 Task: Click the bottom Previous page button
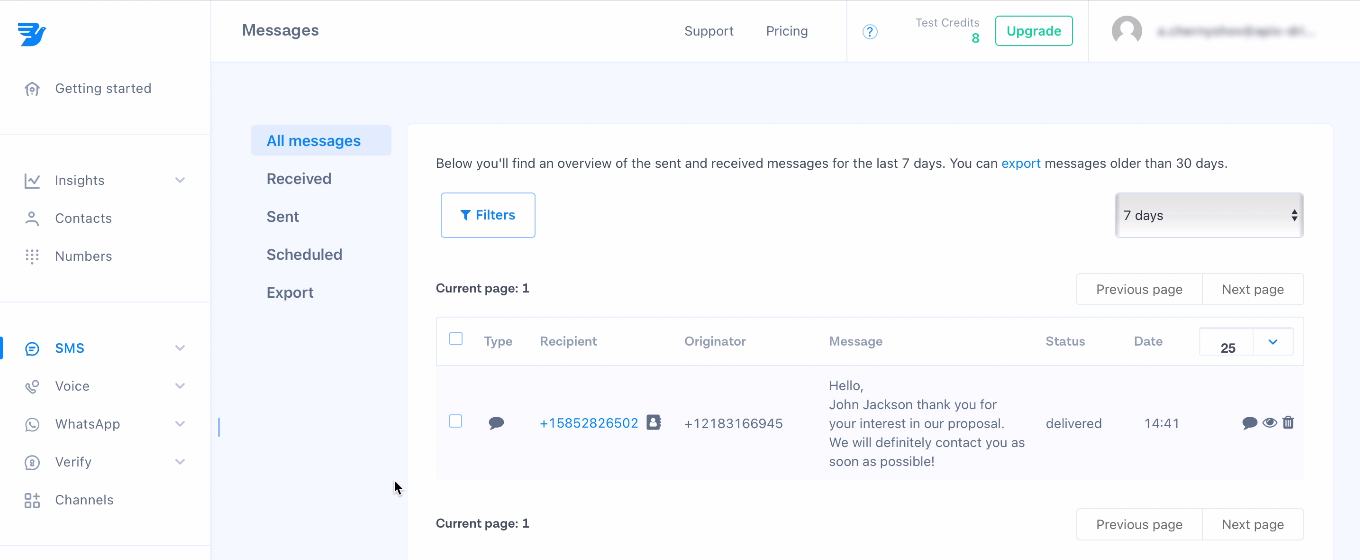(1139, 524)
